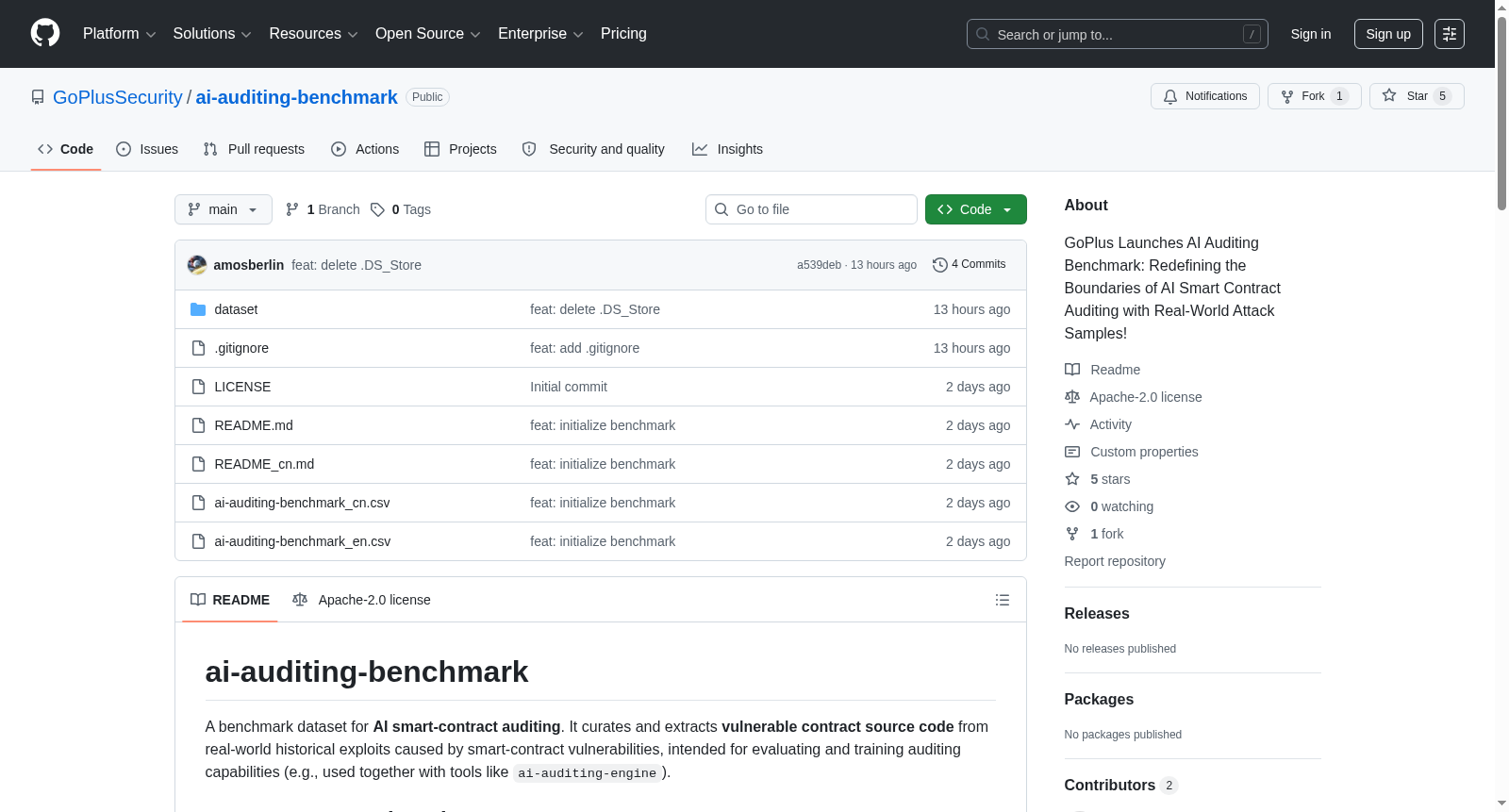Open the Pricing link
This screenshot has width=1509, height=812.
point(623,34)
